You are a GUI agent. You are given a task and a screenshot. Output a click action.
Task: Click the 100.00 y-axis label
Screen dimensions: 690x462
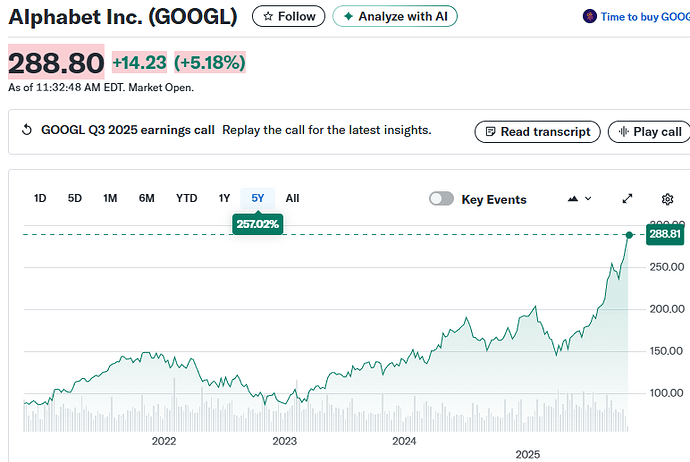pyautogui.click(x=667, y=393)
